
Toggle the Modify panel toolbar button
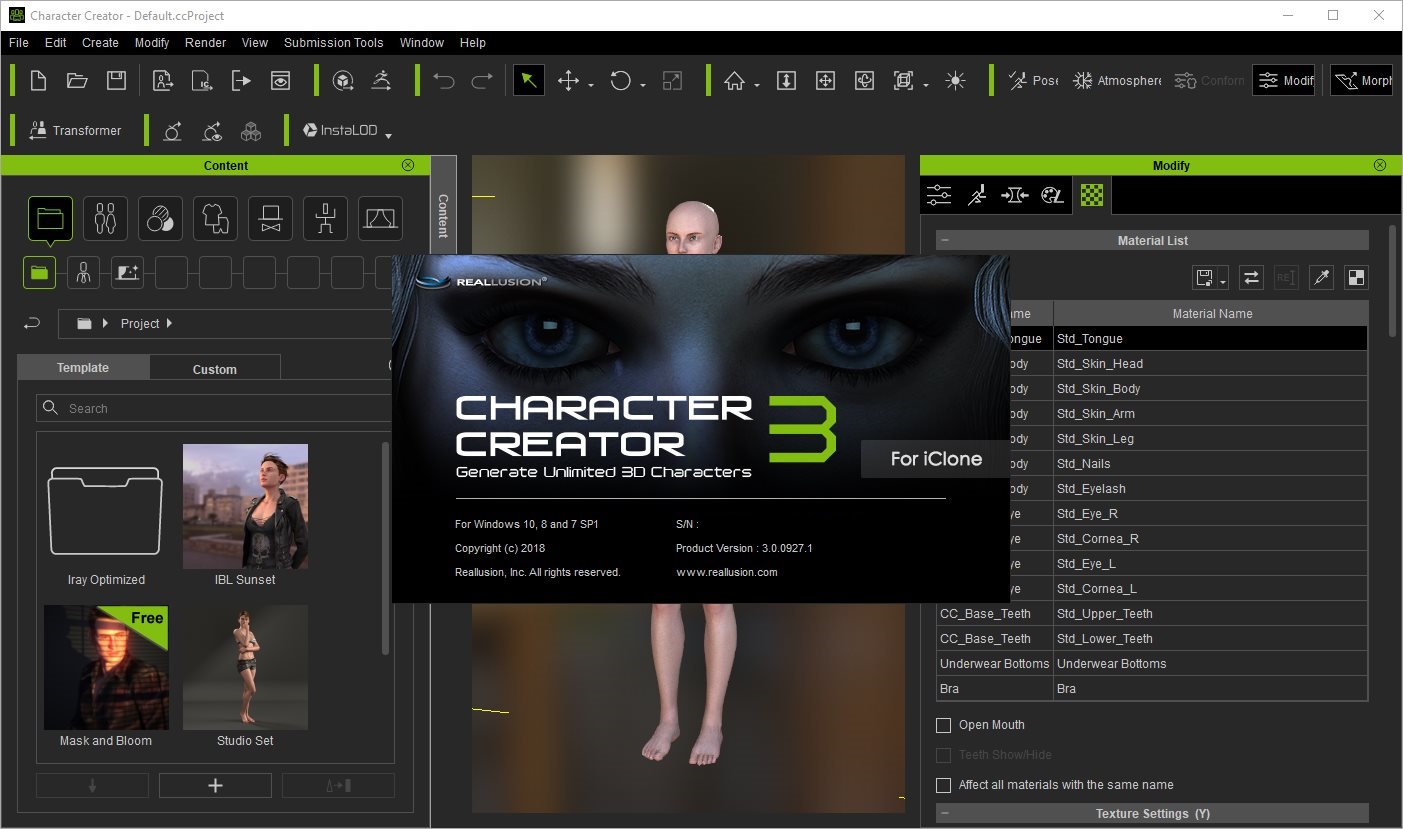[1284, 81]
